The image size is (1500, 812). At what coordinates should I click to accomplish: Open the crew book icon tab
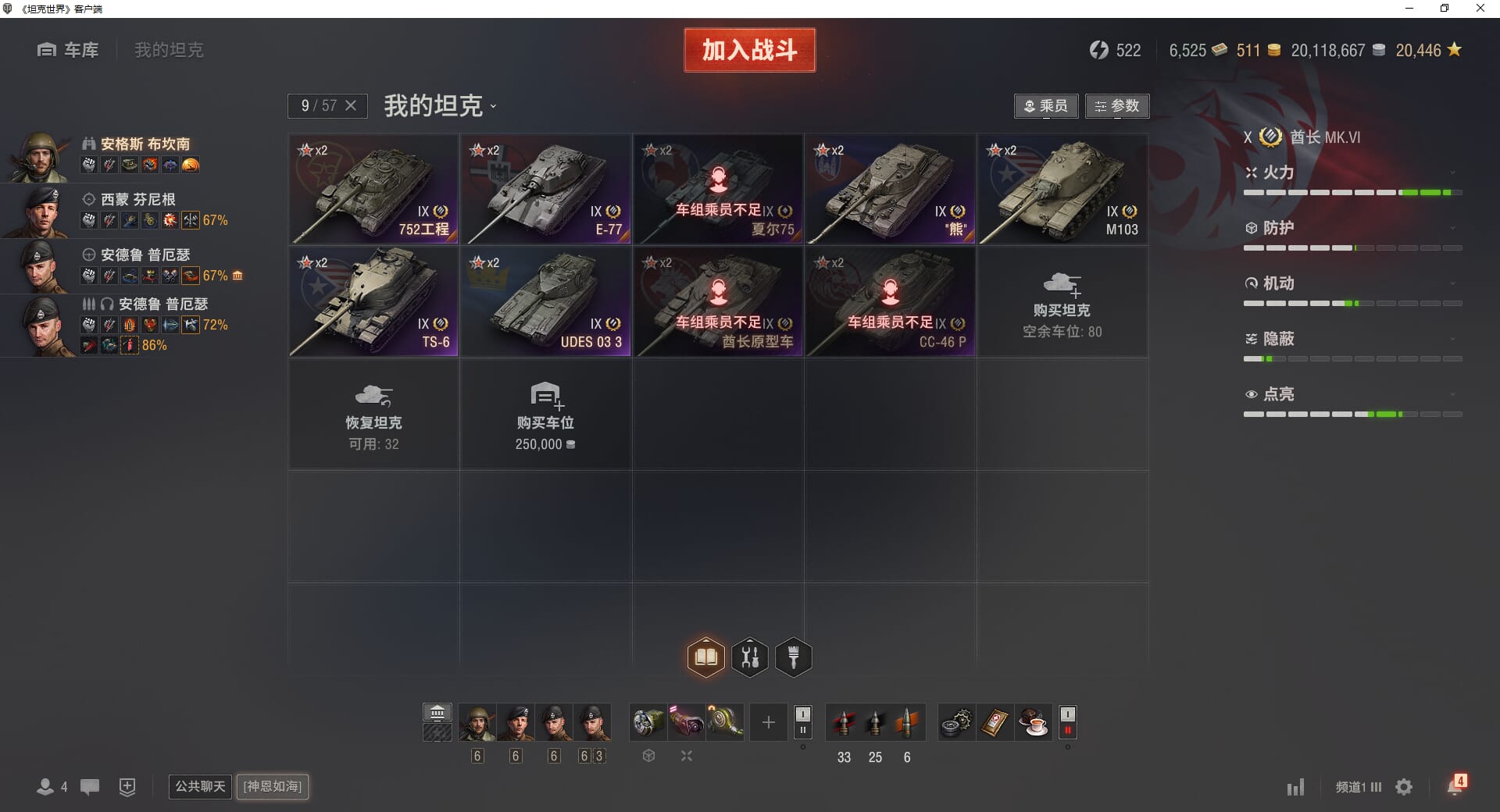click(705, 657)
